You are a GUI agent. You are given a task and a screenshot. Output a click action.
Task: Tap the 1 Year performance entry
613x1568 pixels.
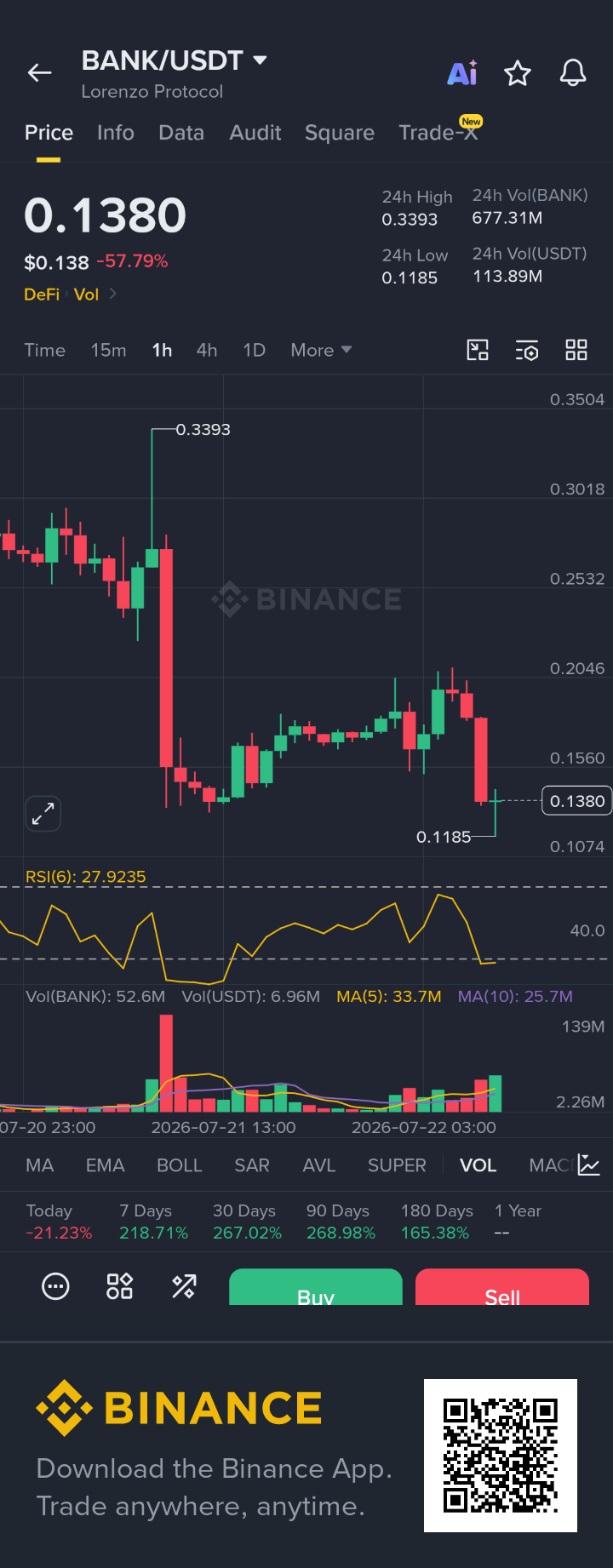click(518, 1222)
